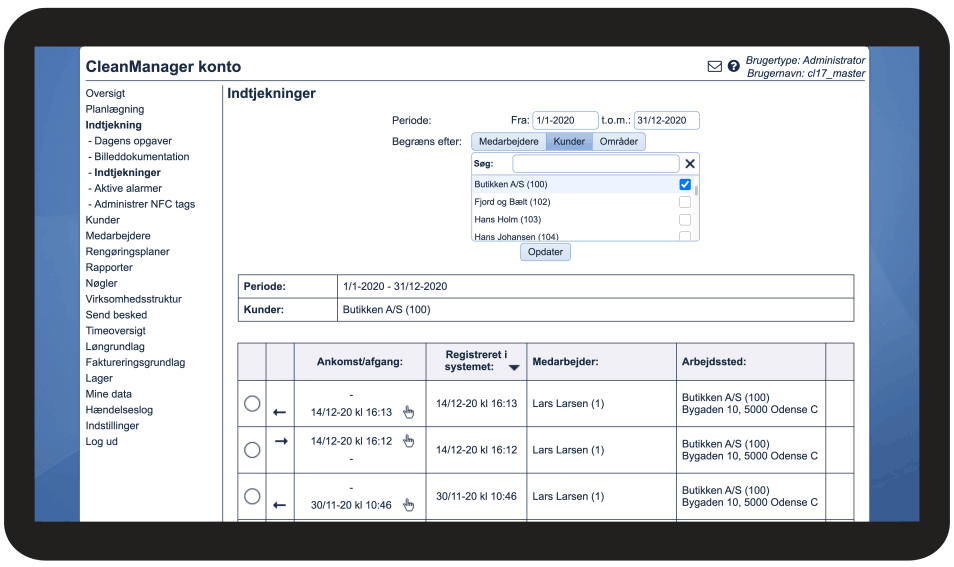The image size is (954, 567).
Task: Click hand icon beside 14/12-20 kl 16:12
Action: [408, 441]
